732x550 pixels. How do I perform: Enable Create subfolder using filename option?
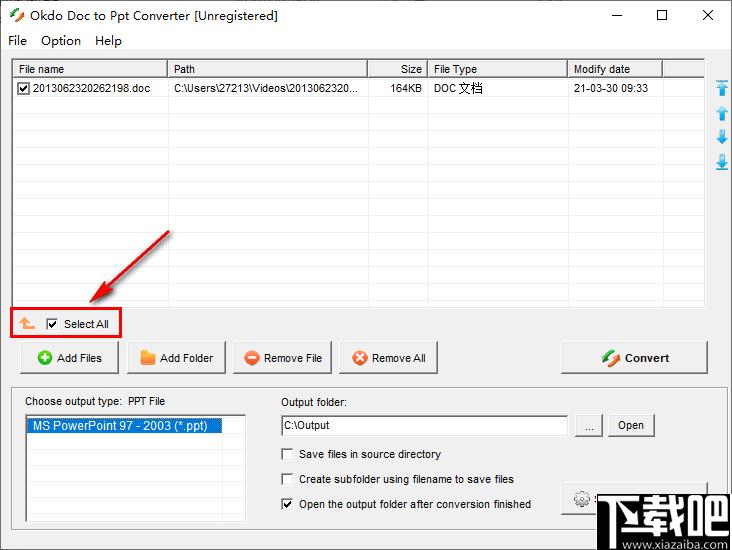(287, 479)
